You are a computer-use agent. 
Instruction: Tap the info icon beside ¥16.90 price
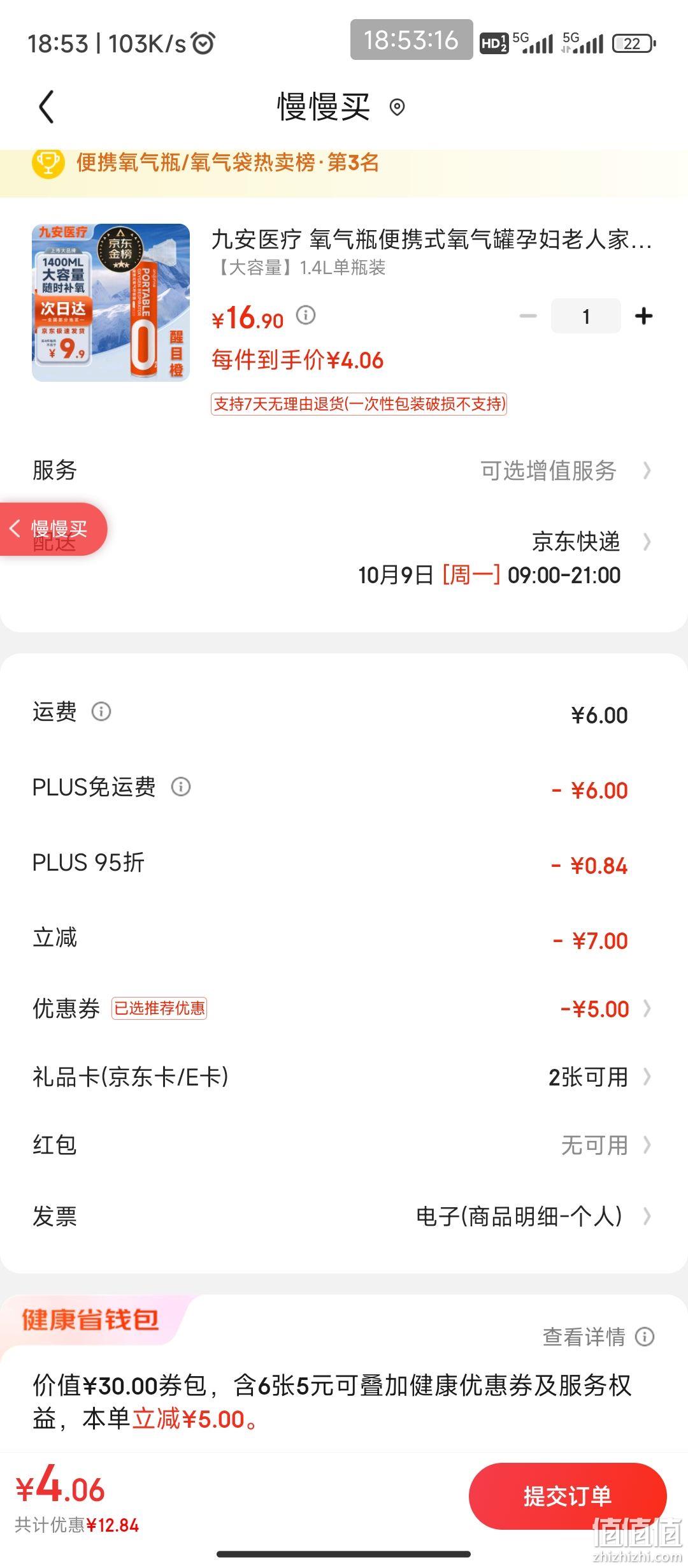pyautogui.click(x=306, y=315)
